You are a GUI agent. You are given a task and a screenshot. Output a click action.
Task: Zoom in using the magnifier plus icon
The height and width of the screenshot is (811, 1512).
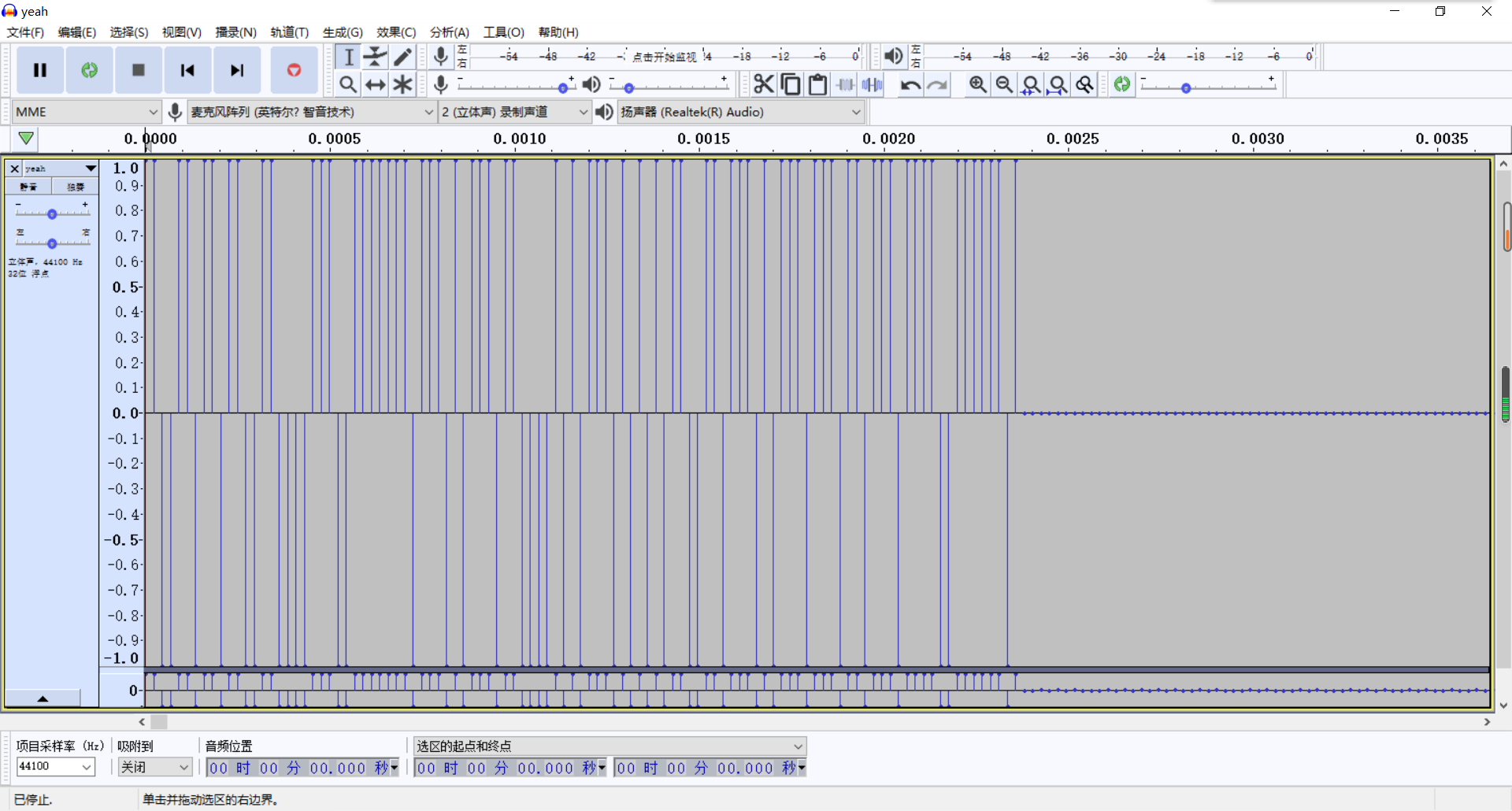coord(977,84)
